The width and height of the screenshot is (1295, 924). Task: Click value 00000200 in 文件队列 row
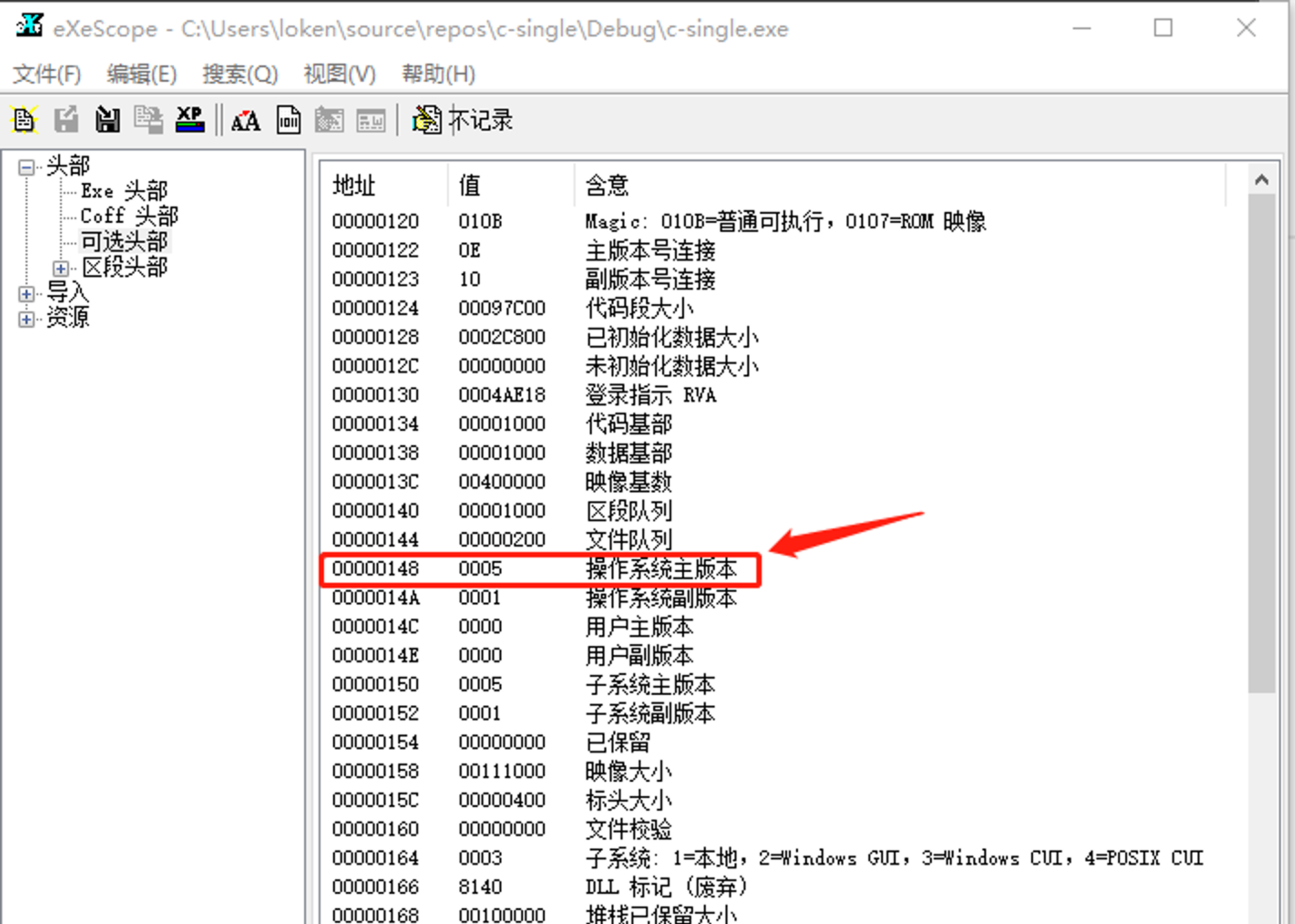point(502,539)
